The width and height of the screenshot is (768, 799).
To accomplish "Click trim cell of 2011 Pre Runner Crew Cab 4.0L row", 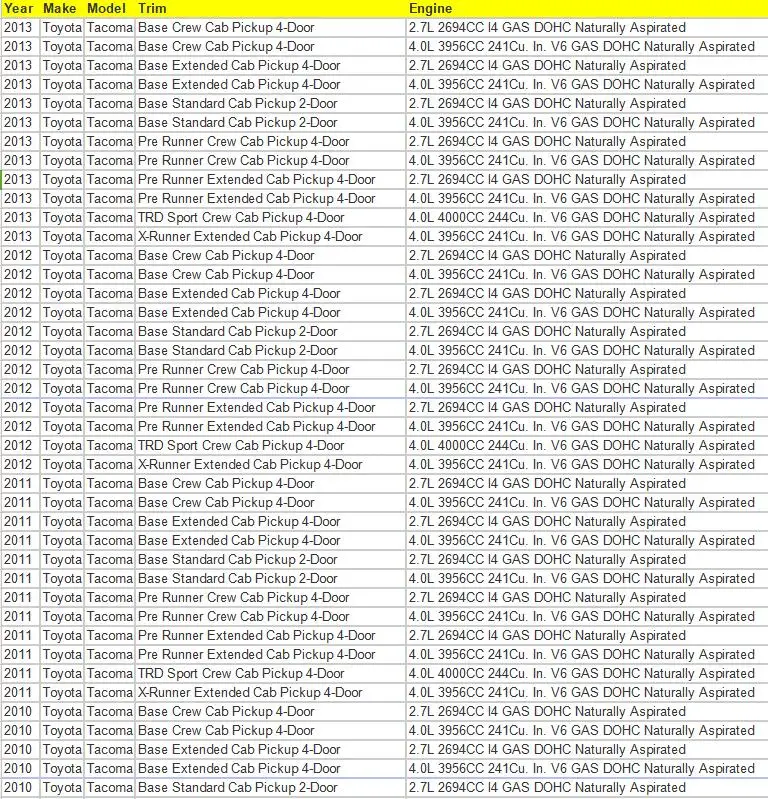I will 270,617.
